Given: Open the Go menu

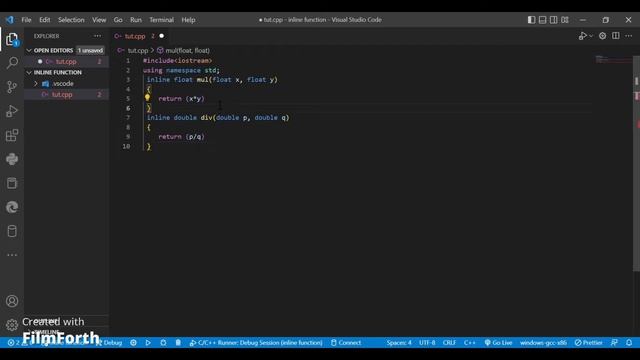Looking at the screenshot, I should [118, 20].
